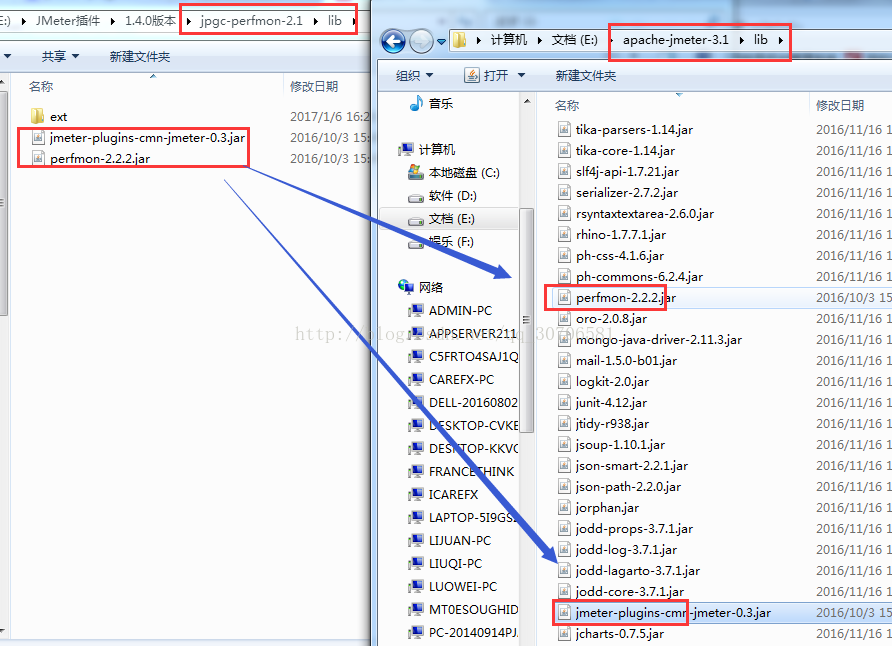Select jodd-lagarto-3.7.1.jar file
The image size is (892, 646).
pyautogui.click(x=629, y=571)
